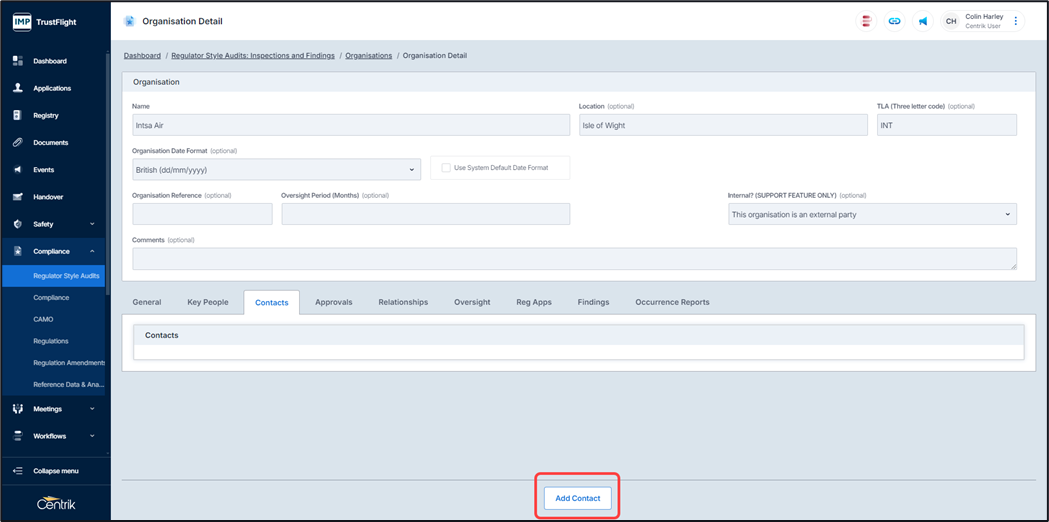1049x522 pixels.
Task: Follow the Organisations breadcrumb link
Action: [x=368, y=56]
